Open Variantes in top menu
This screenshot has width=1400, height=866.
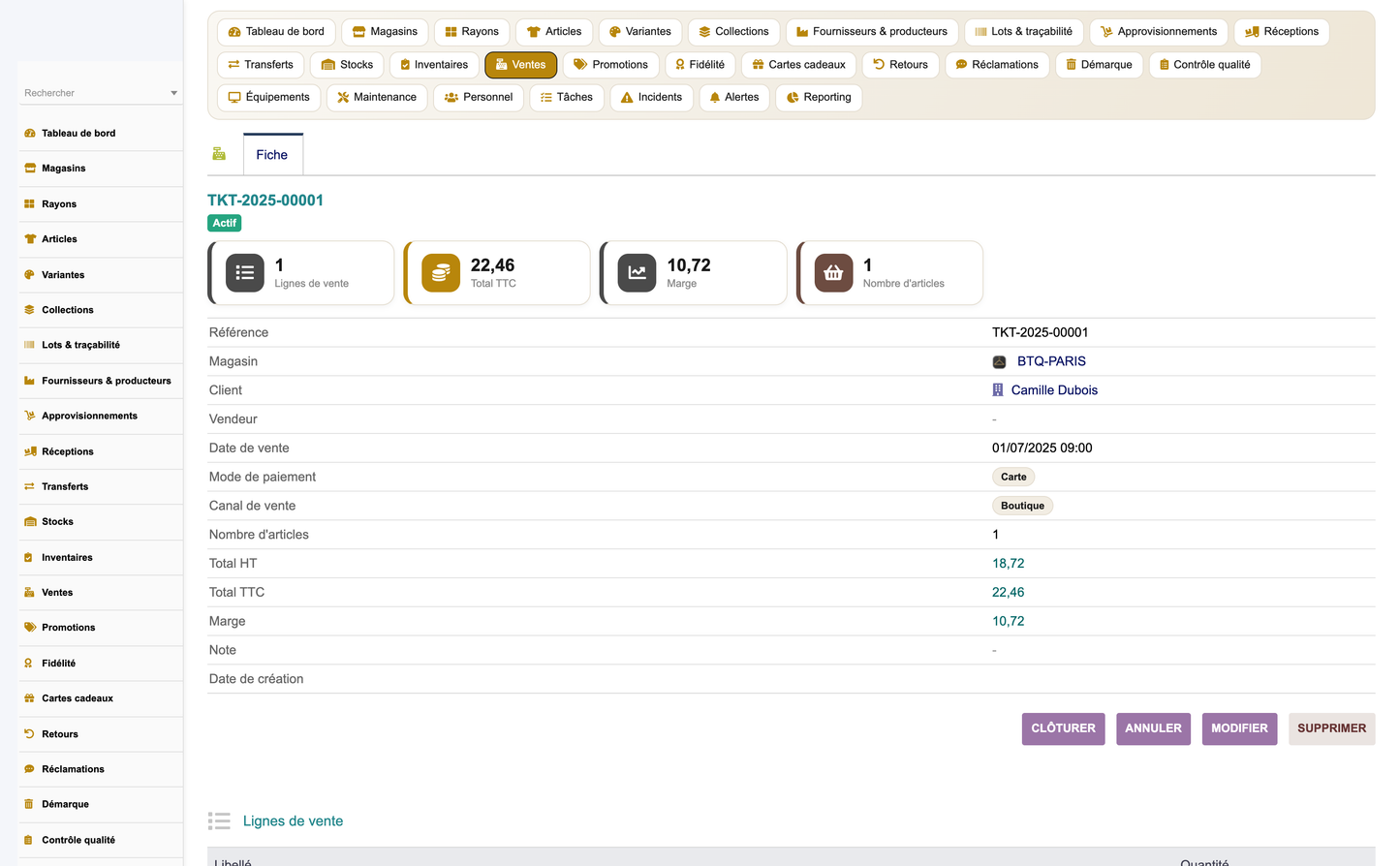pos(640,32)
